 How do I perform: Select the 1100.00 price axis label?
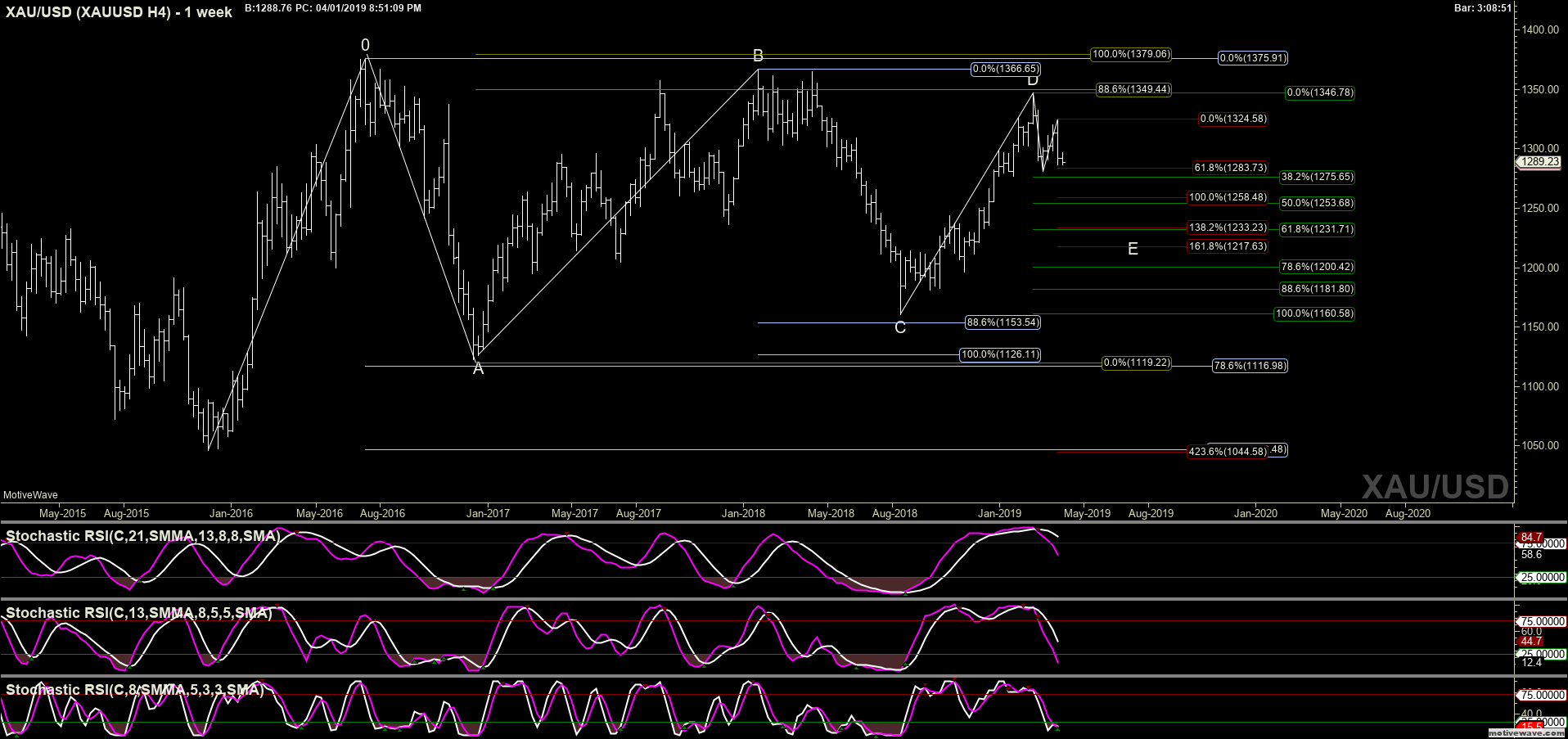point(1540,386)
